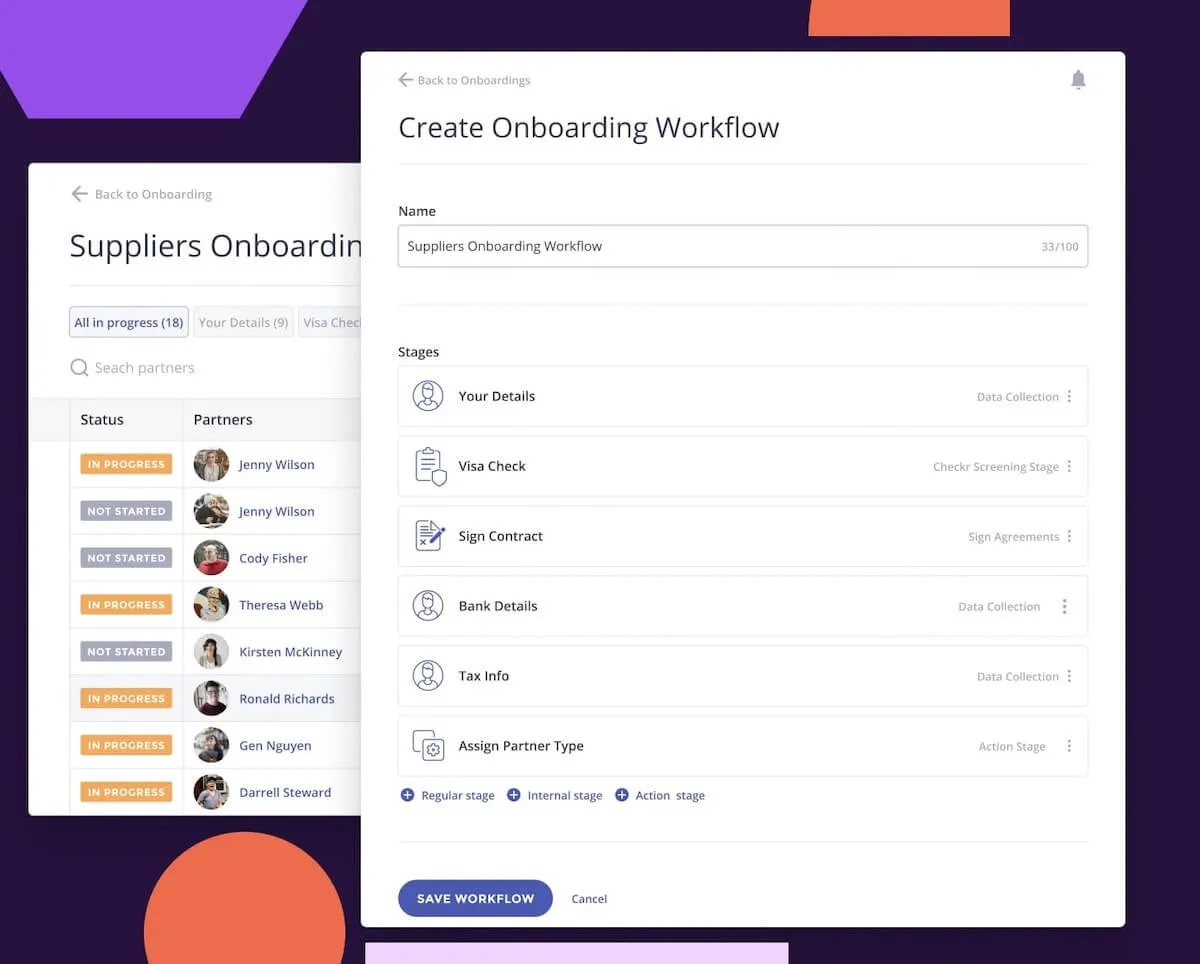This screenshot has width=1200, height=964.
Task: Click the Cody Fisher partner name
Action: point(273,558)
